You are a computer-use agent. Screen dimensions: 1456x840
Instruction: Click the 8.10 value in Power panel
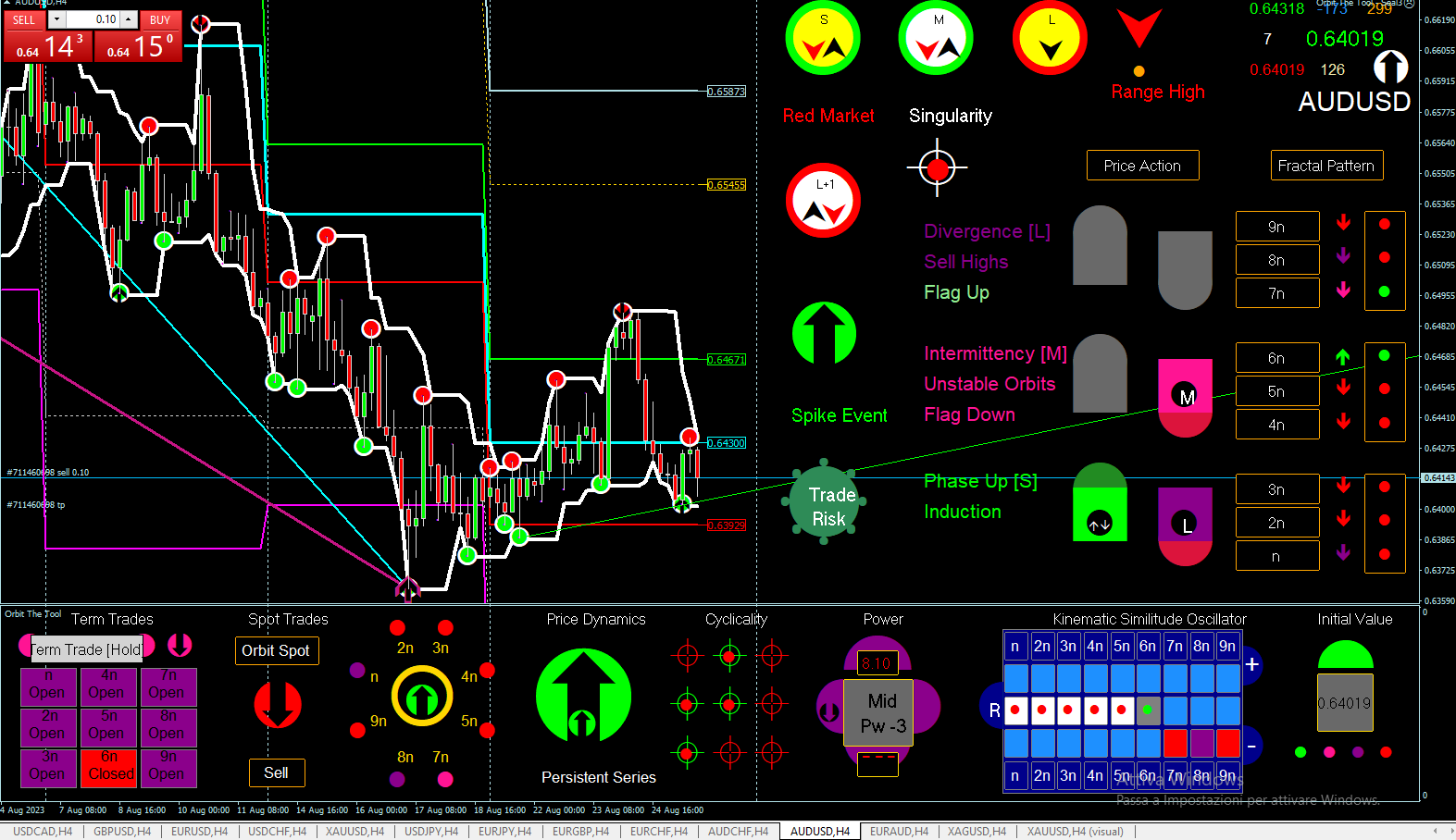(x=876, y=663)
